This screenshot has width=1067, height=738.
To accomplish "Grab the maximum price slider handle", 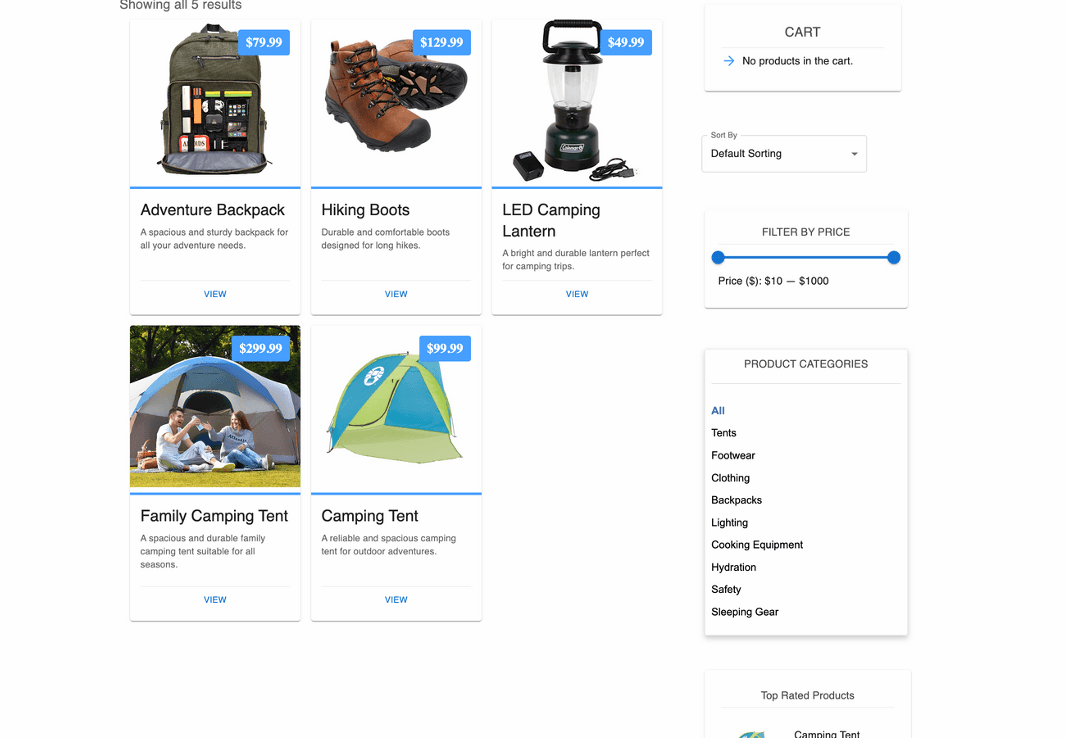I will (894, 257).
